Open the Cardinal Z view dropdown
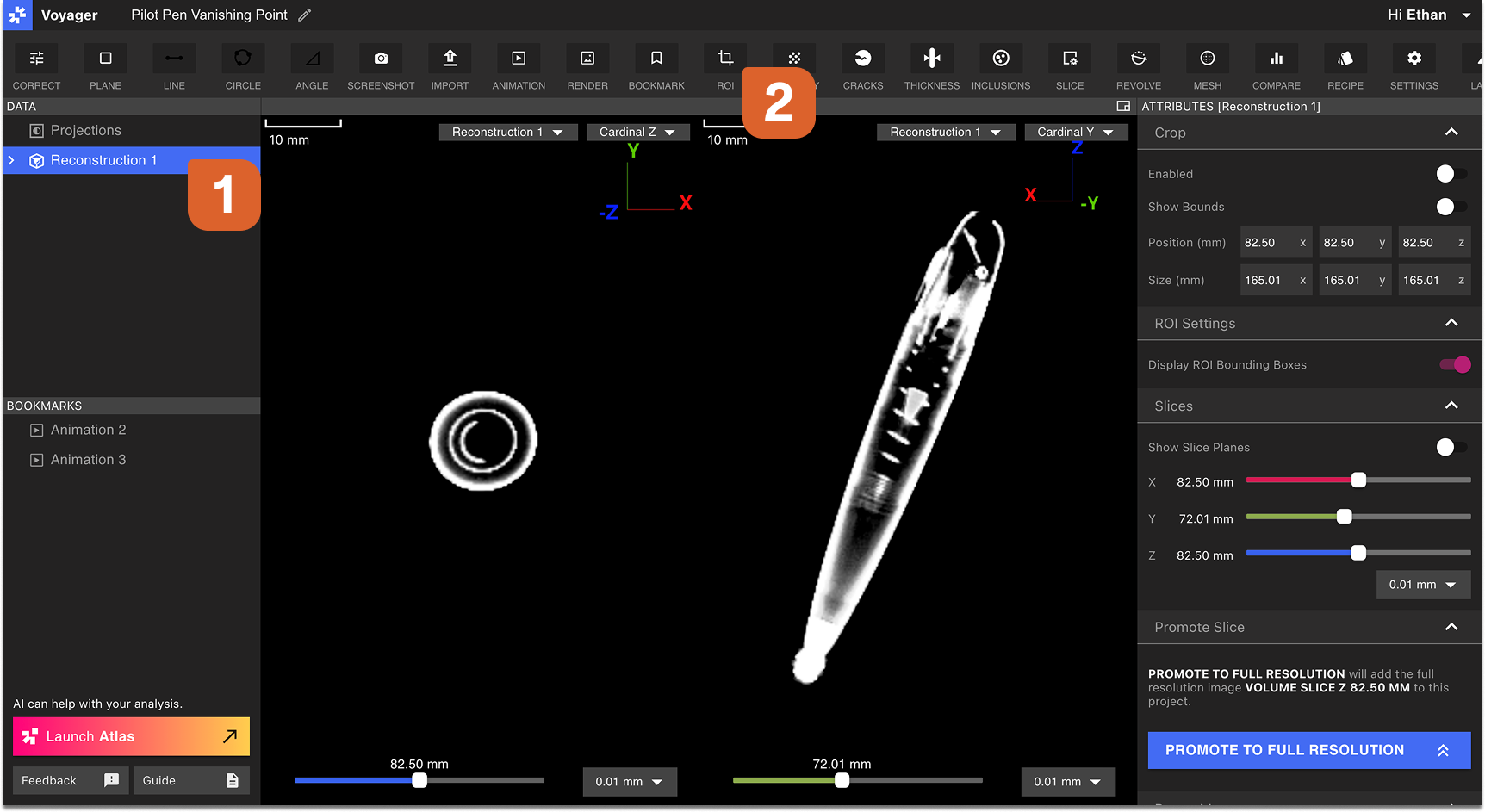The image size is (1485, 812). 637,132
